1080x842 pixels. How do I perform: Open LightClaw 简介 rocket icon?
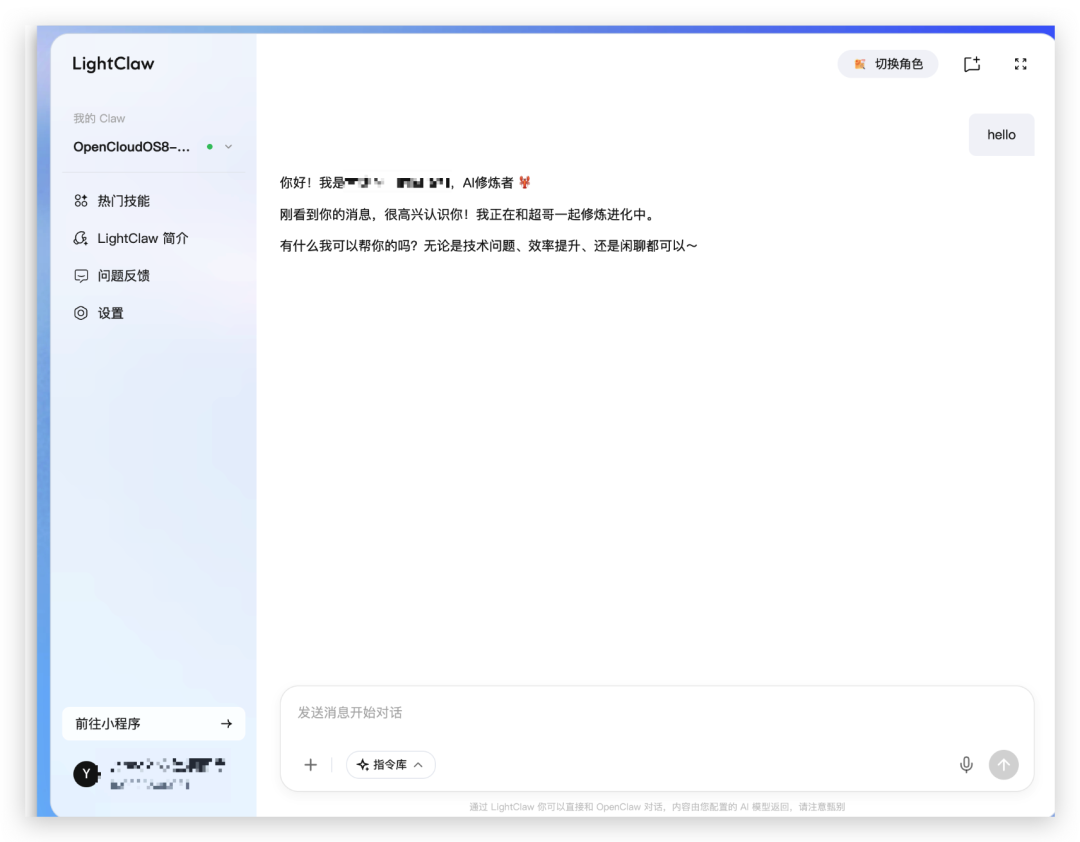pos(81,238)
